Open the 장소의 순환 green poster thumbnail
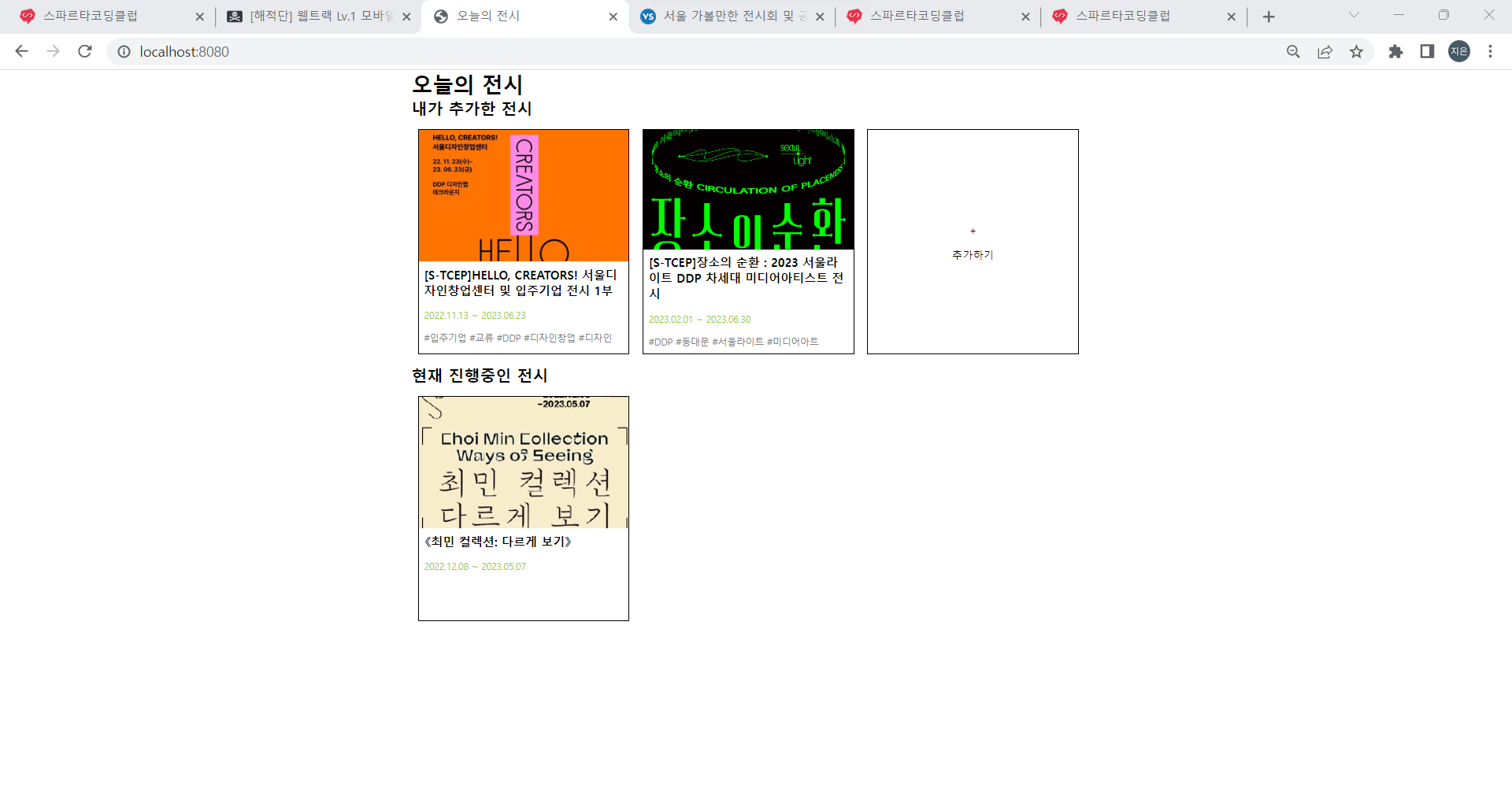 click(748, 189)
